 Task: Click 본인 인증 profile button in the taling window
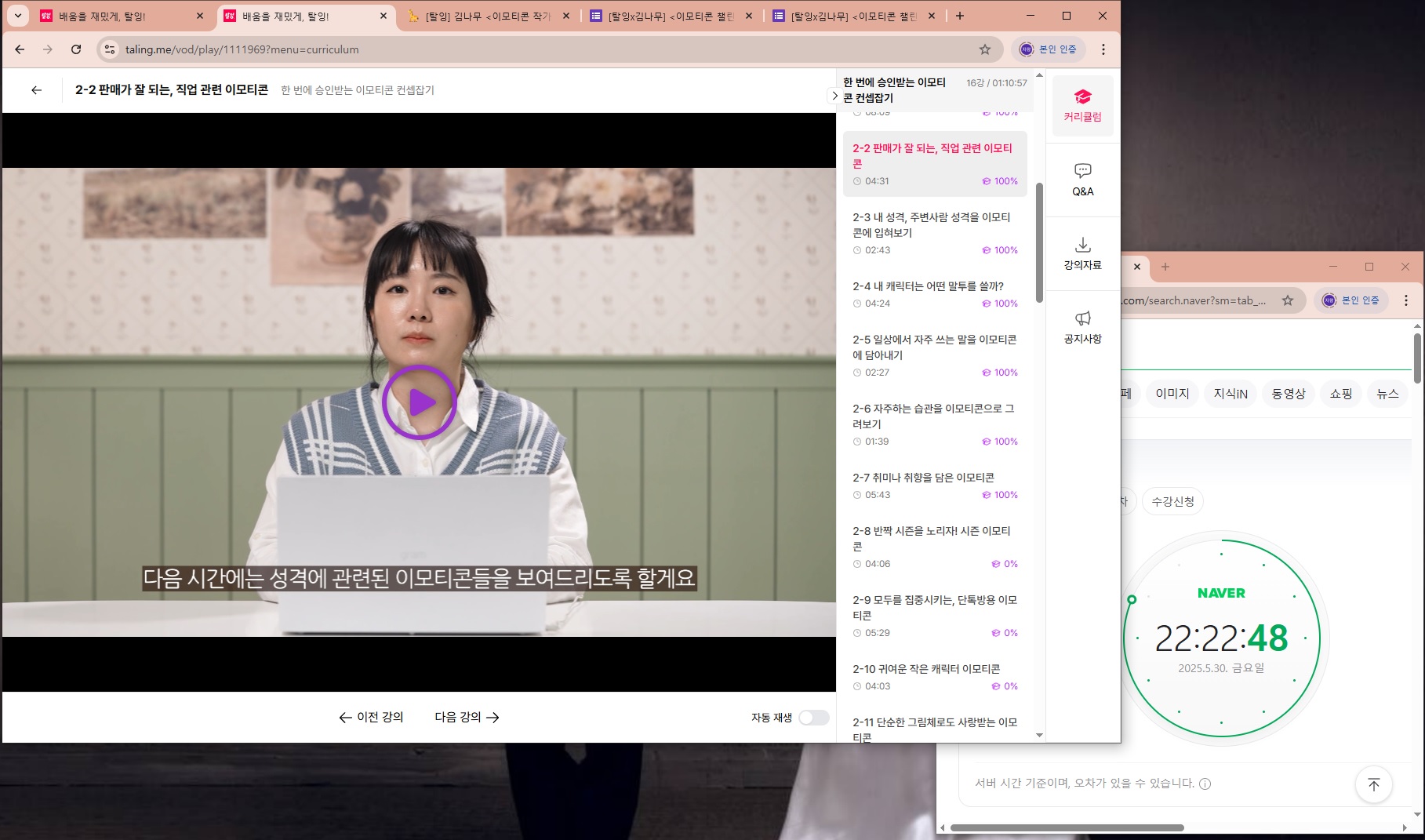1049,49
